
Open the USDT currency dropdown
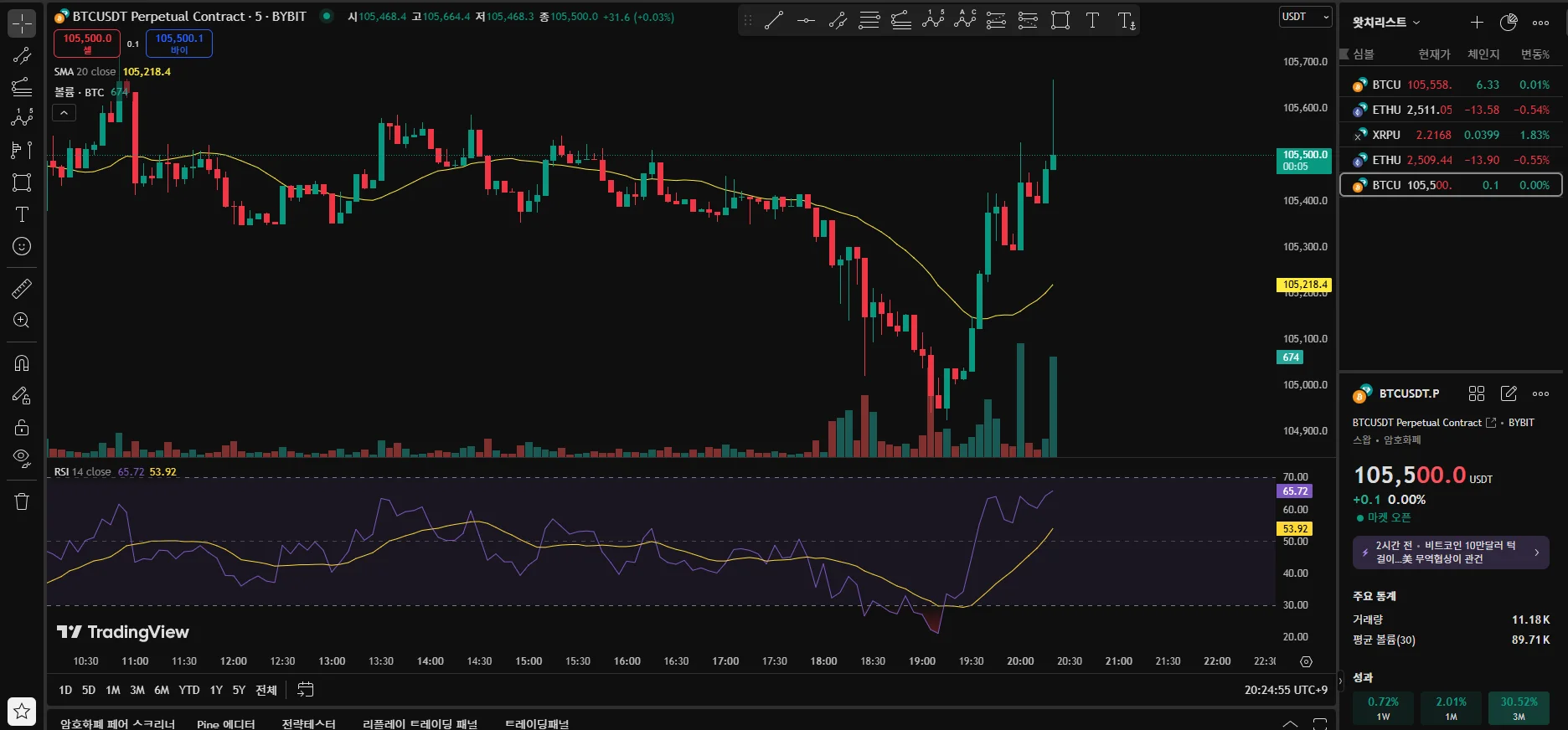click(1305, 17)
